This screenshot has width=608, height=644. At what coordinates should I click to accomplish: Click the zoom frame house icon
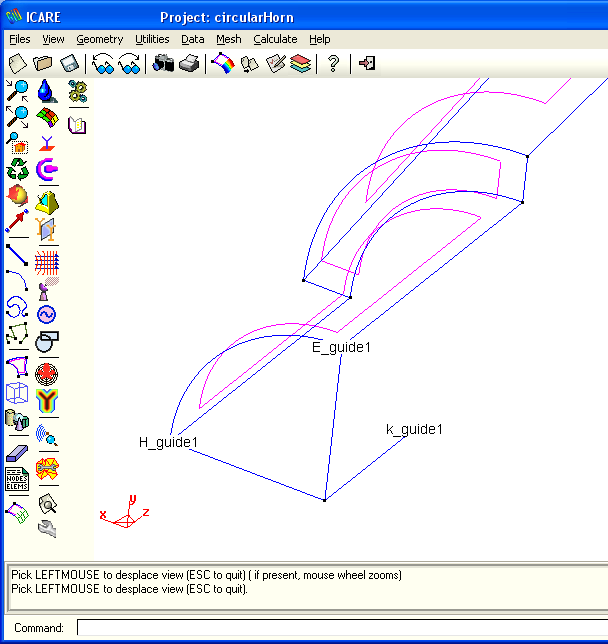click(x=17, y=143)
